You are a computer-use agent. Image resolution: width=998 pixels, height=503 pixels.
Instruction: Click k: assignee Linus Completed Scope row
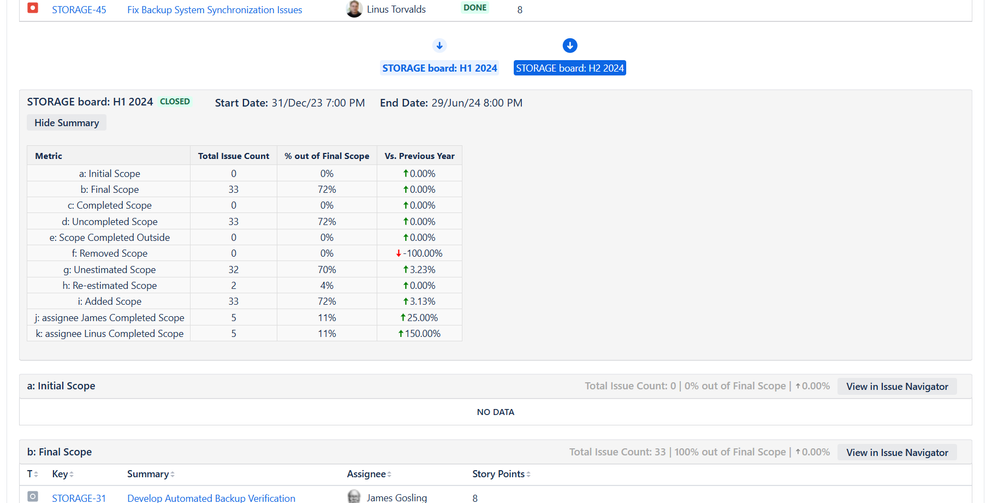244,334
